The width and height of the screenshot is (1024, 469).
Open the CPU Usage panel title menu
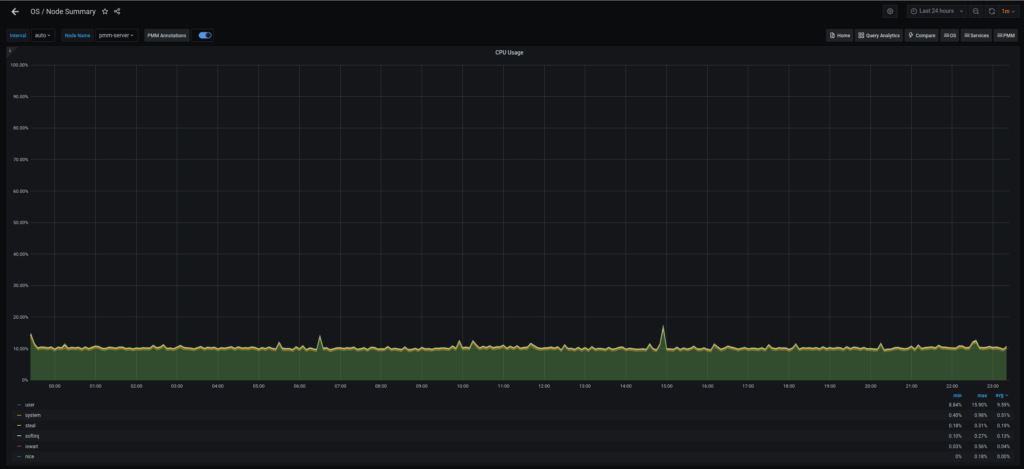click(x=509, y=52)
